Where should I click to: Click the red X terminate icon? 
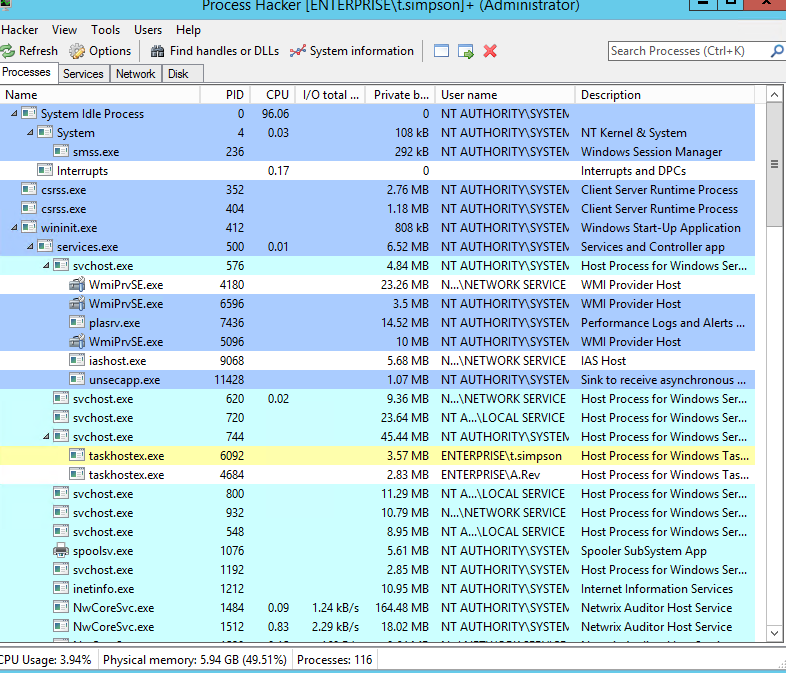490,51
